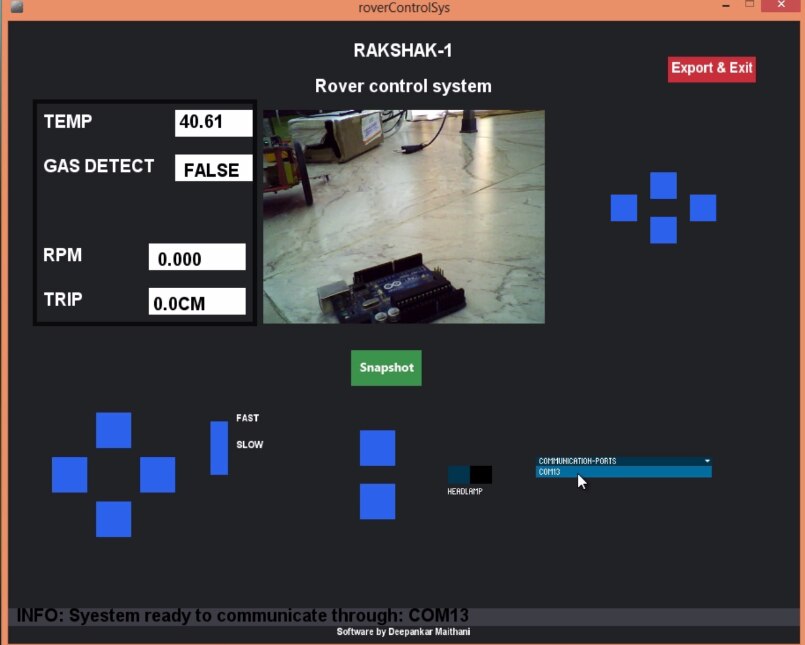
Task: Click the FAST/SLOW speed slider bar
Action: pyautogui.click(x=219, y=448)
